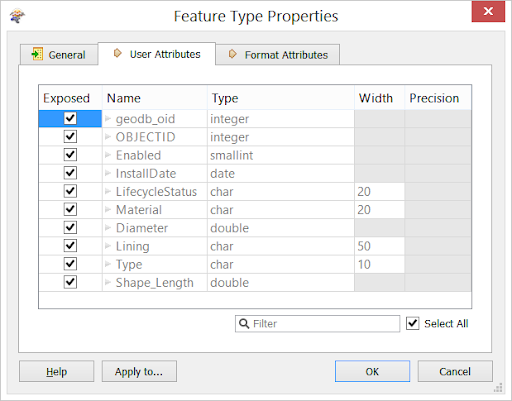Toggle the Select All checkbox

tap(412, 323)
